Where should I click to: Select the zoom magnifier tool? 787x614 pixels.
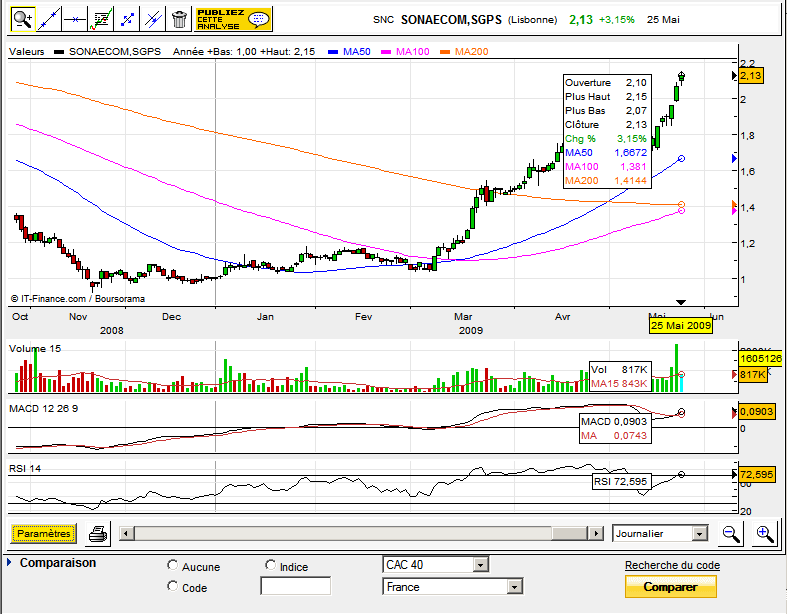click(x=23, y=20)
